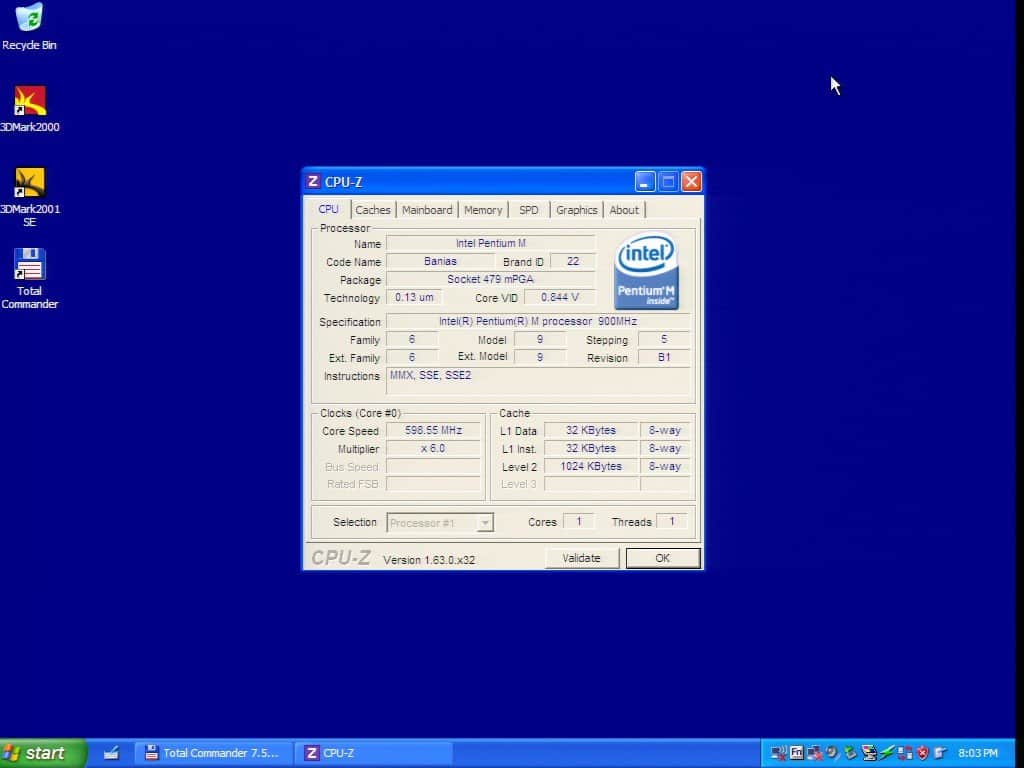
Task: Open the Memory tab
Action: [483, 210]
